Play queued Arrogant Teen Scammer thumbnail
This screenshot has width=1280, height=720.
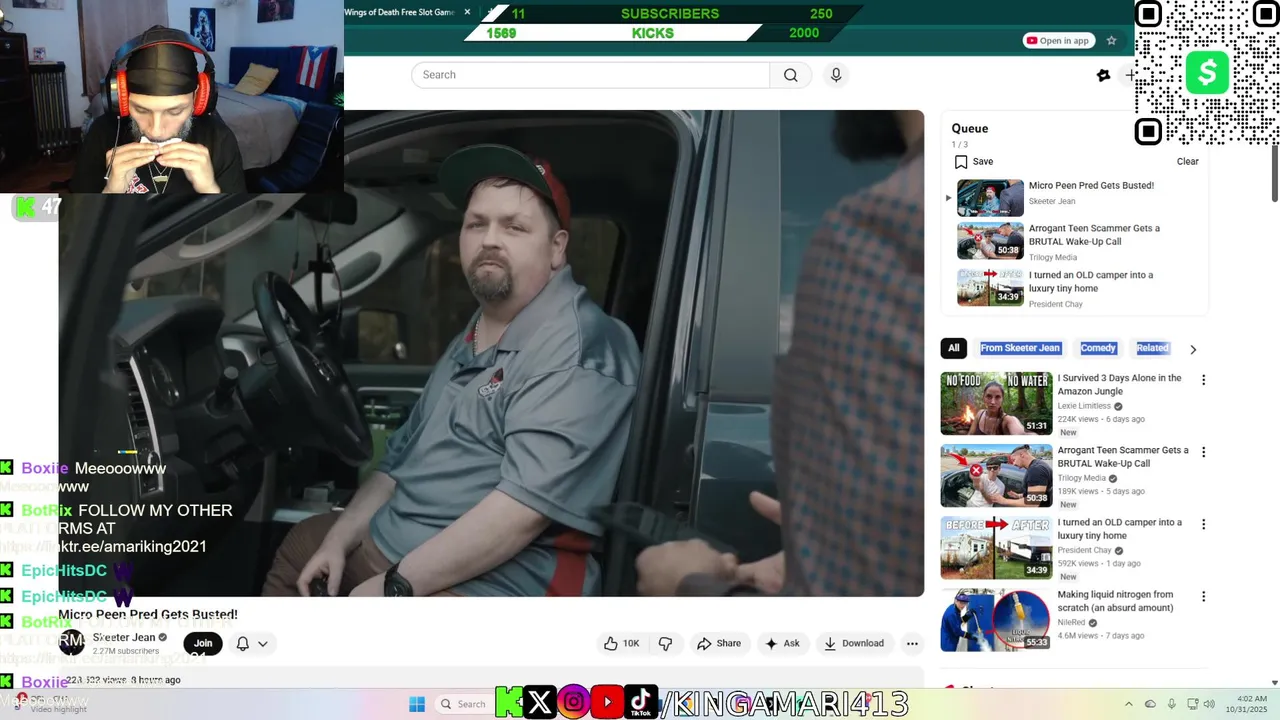point(990,241)
